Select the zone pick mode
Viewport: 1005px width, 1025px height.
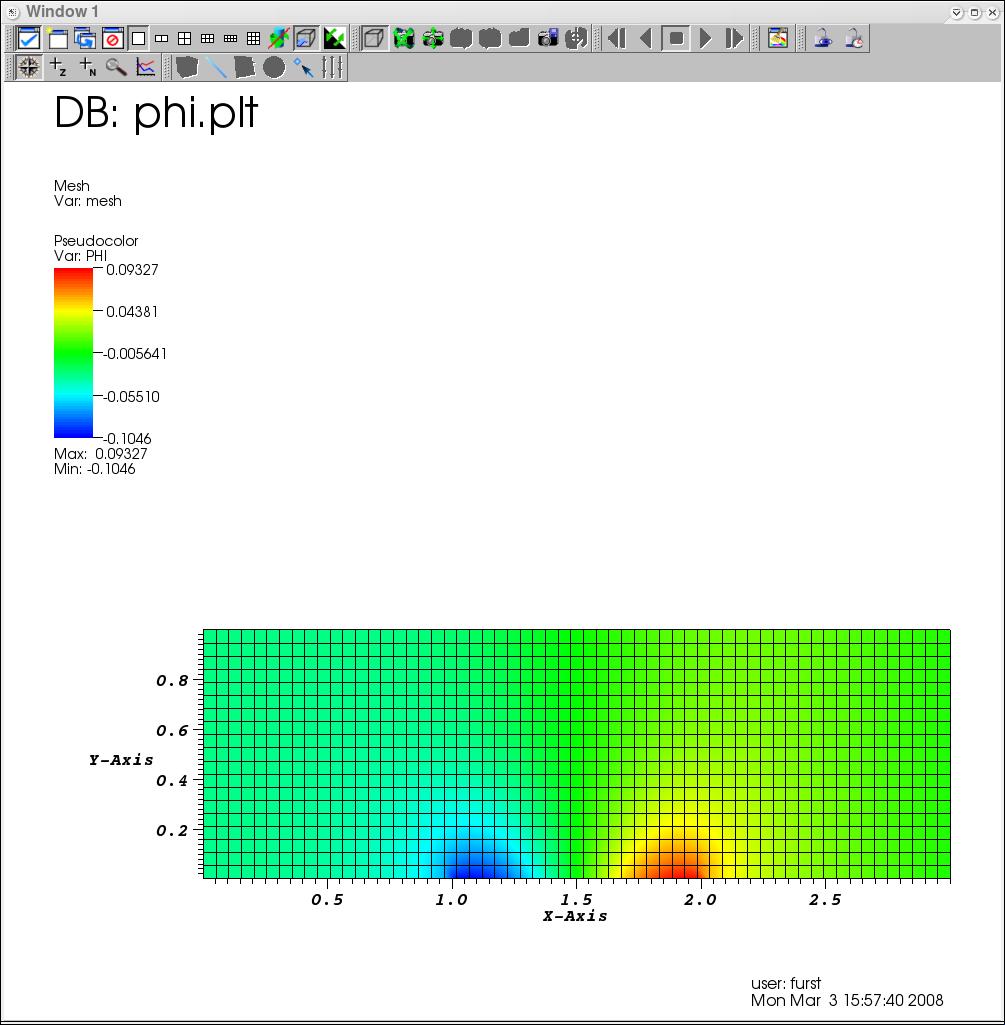58,67
